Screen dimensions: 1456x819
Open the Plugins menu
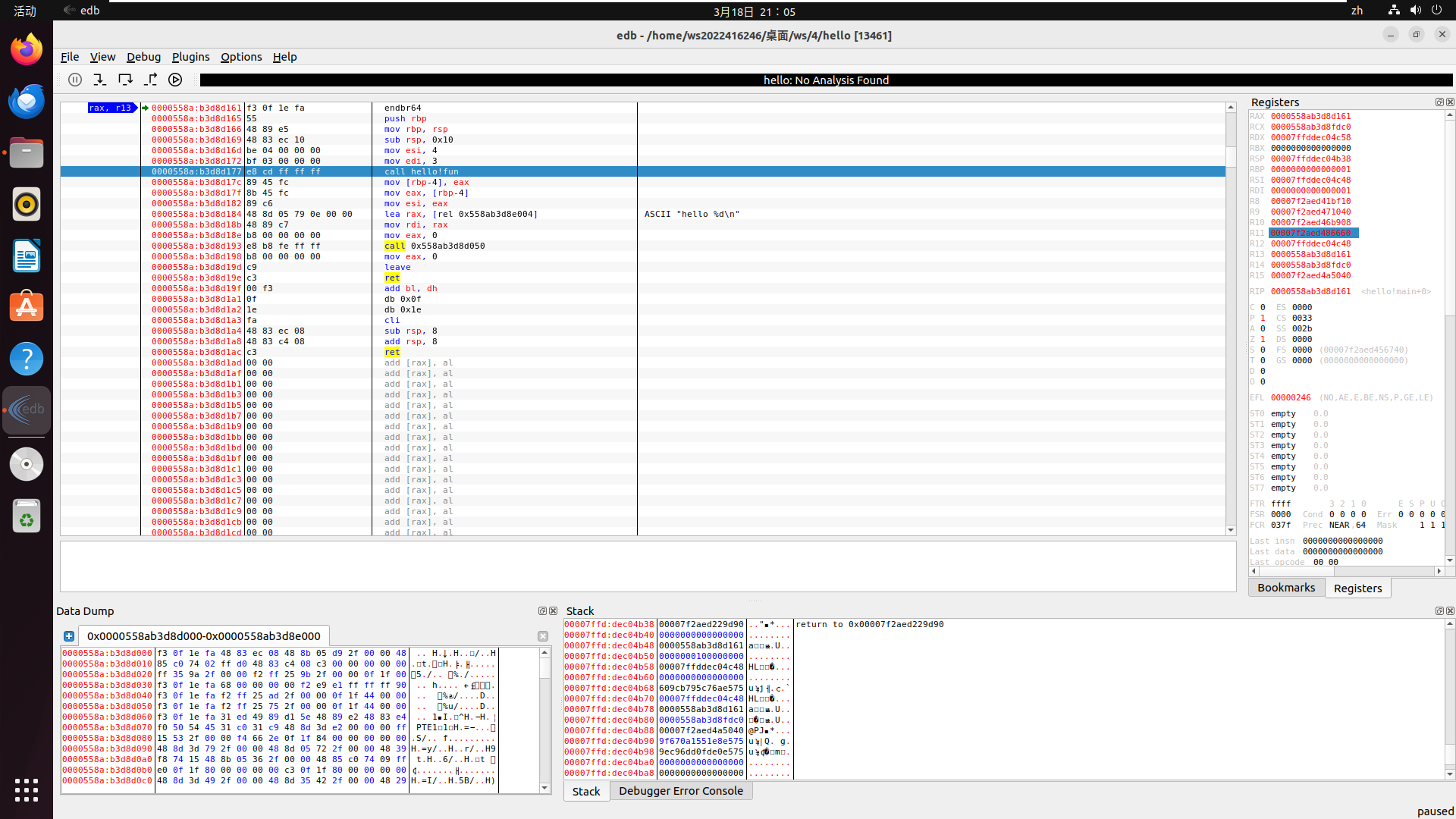(x=190, y=57)
